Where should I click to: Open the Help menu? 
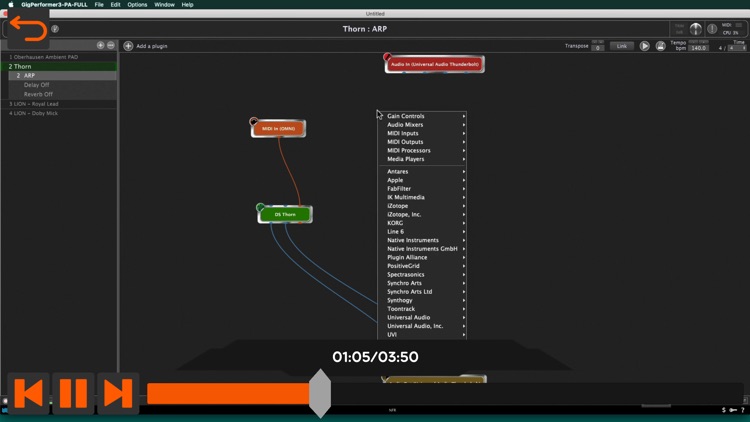pyautogui.click(x=188, y=4)
